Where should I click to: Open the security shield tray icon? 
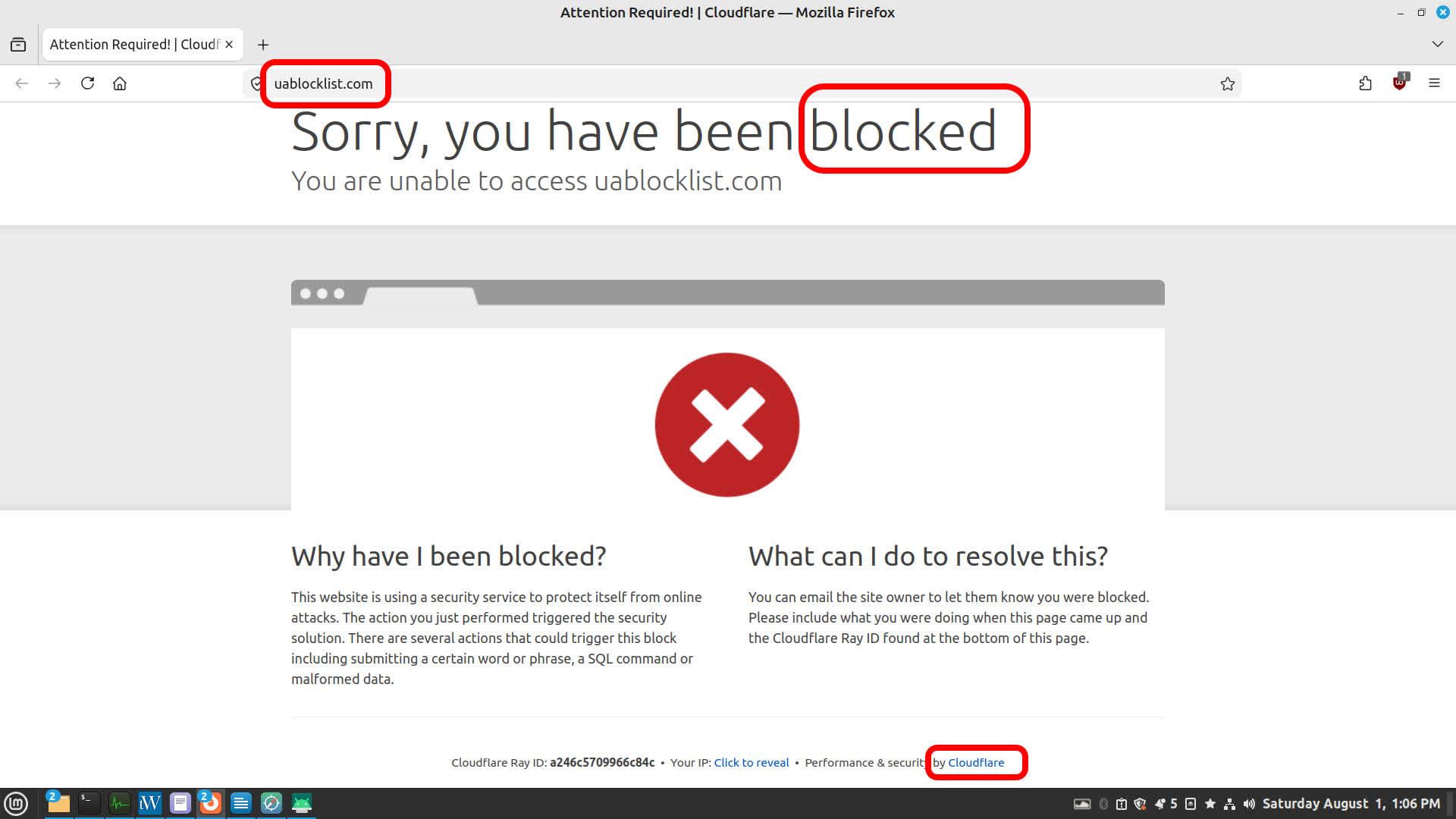coord(1140,804)
